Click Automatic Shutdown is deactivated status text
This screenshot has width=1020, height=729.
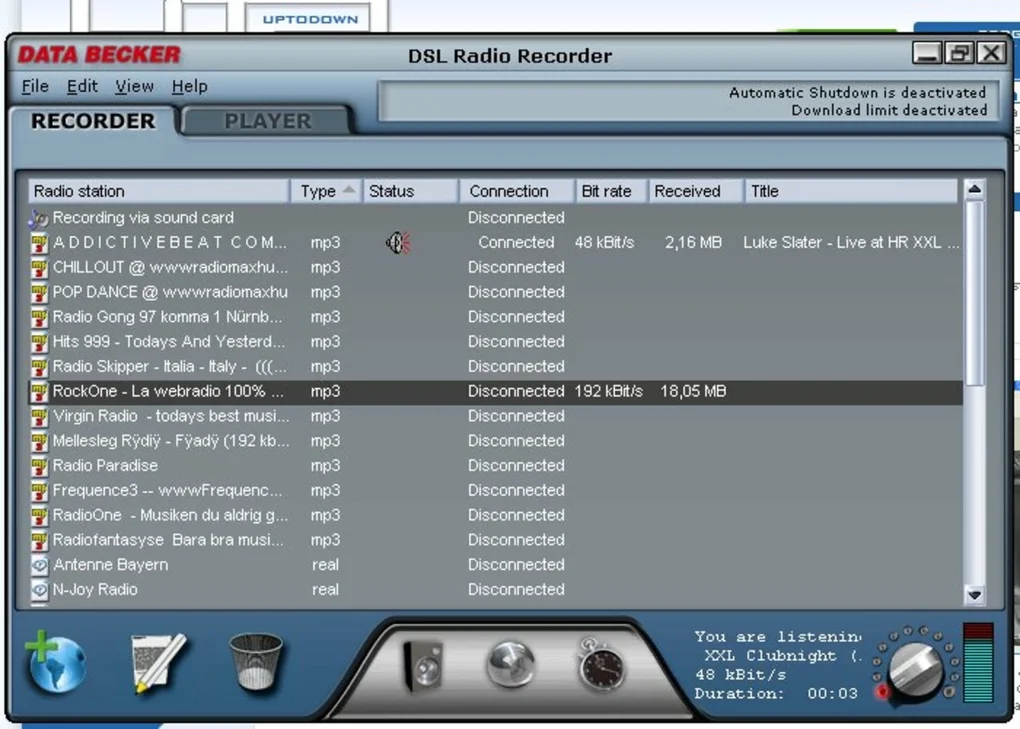(x=857, y=93)
